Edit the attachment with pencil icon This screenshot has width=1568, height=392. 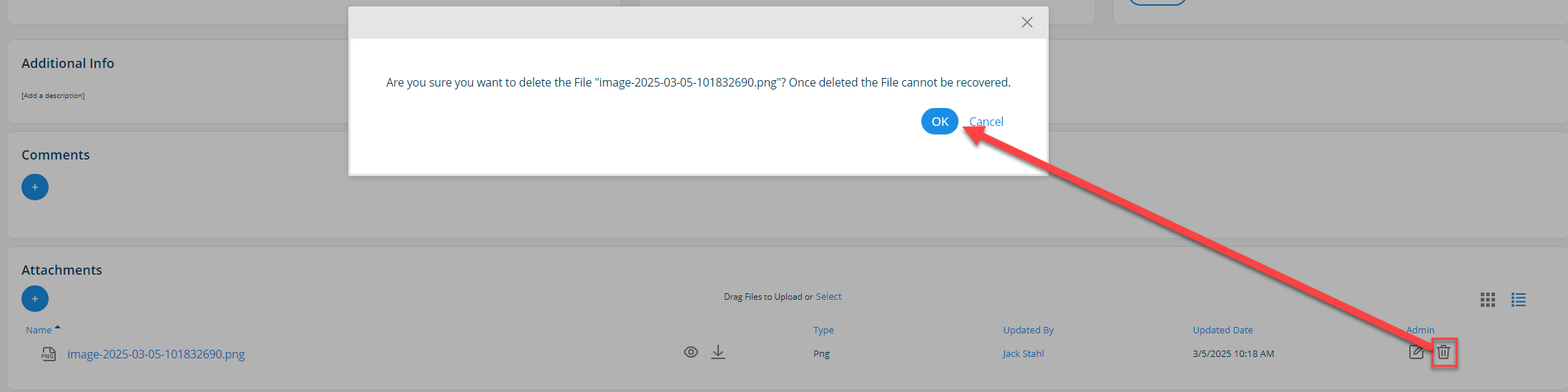[x=1416, y=352]
